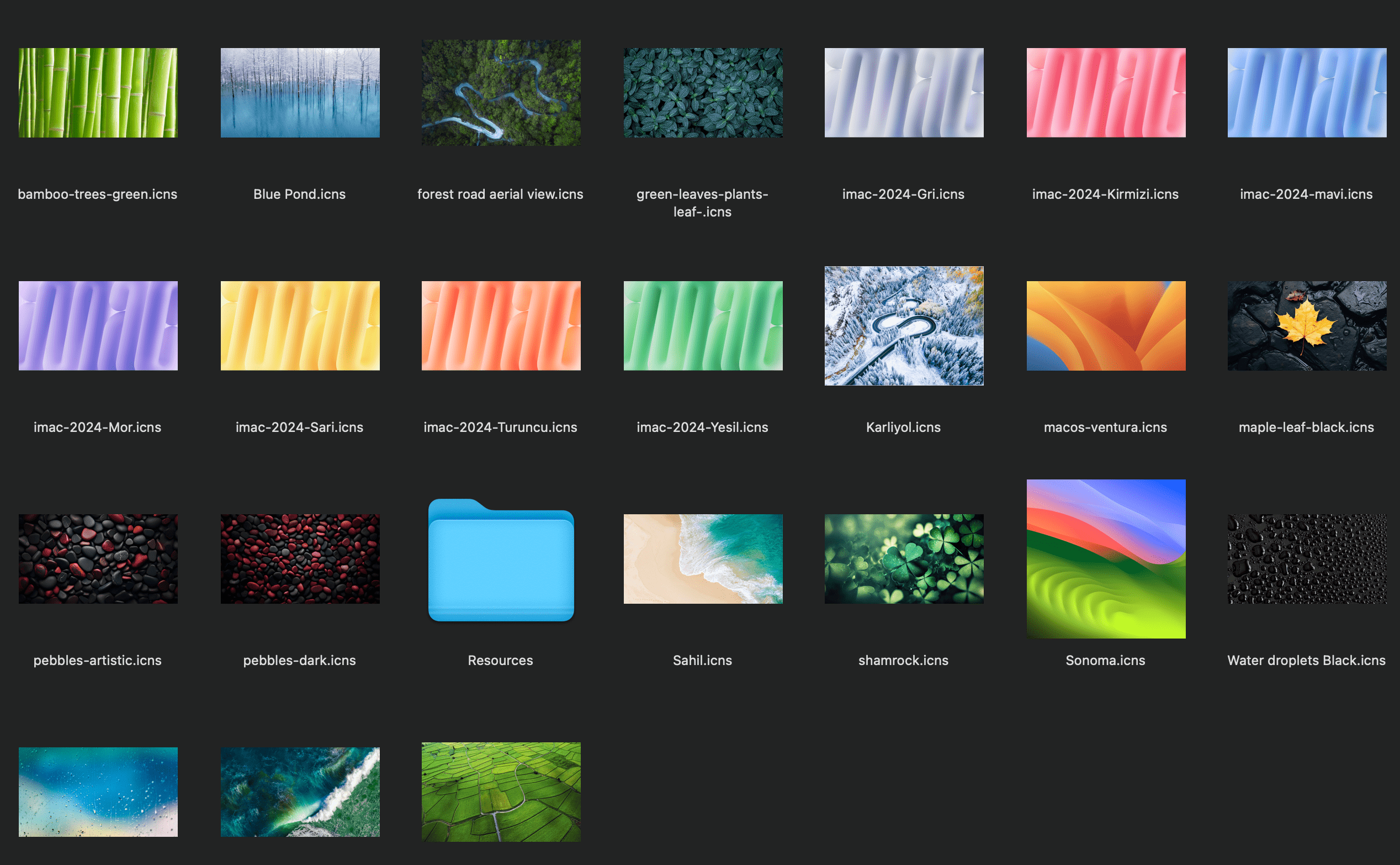Select the Sahil.icns beach image
The width and height of the screenshot is (1400, 865).
click(x=703, y=559)
